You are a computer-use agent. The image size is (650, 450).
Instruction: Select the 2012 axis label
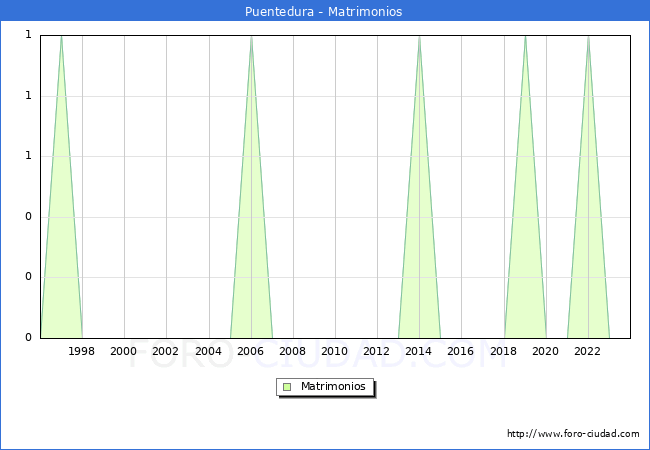click(377, 351)
